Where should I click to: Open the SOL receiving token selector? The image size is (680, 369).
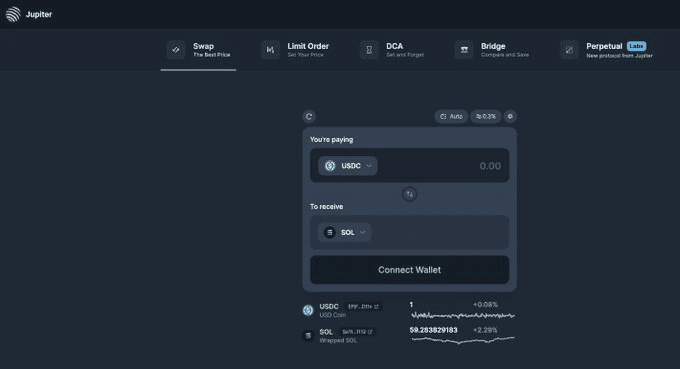click(x=345, y=232)
